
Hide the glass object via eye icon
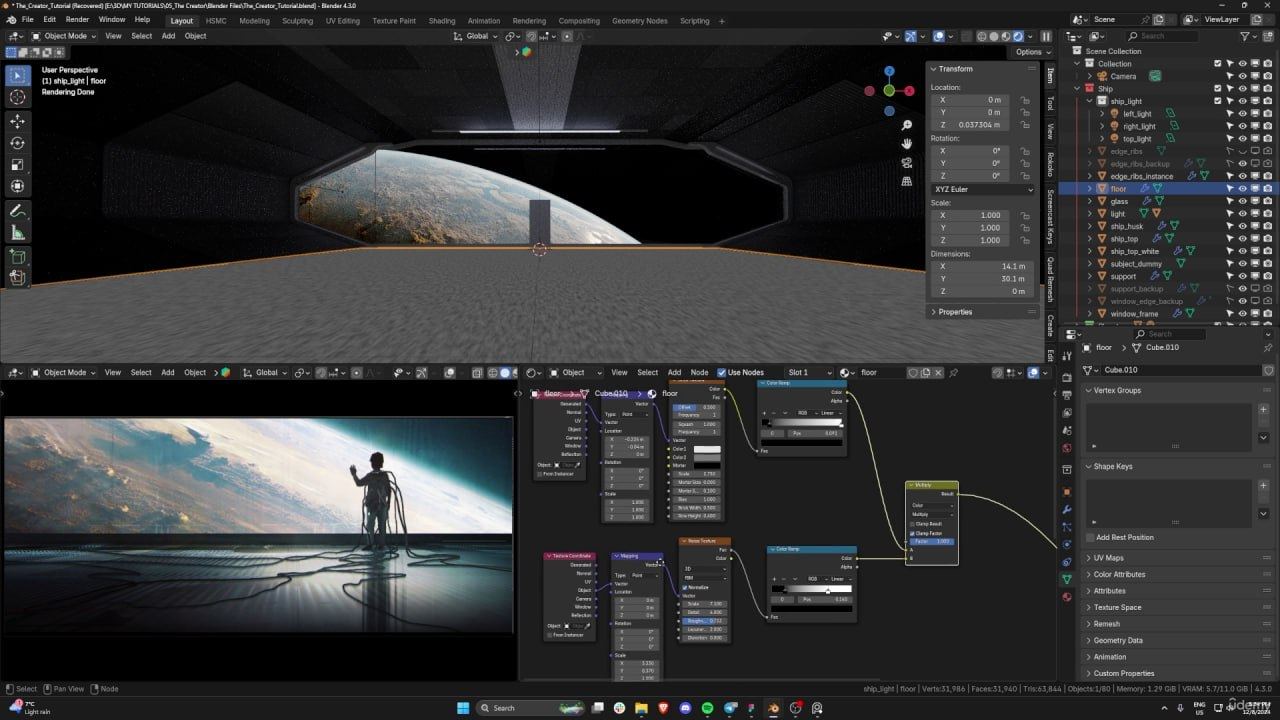coord(1242,201)
